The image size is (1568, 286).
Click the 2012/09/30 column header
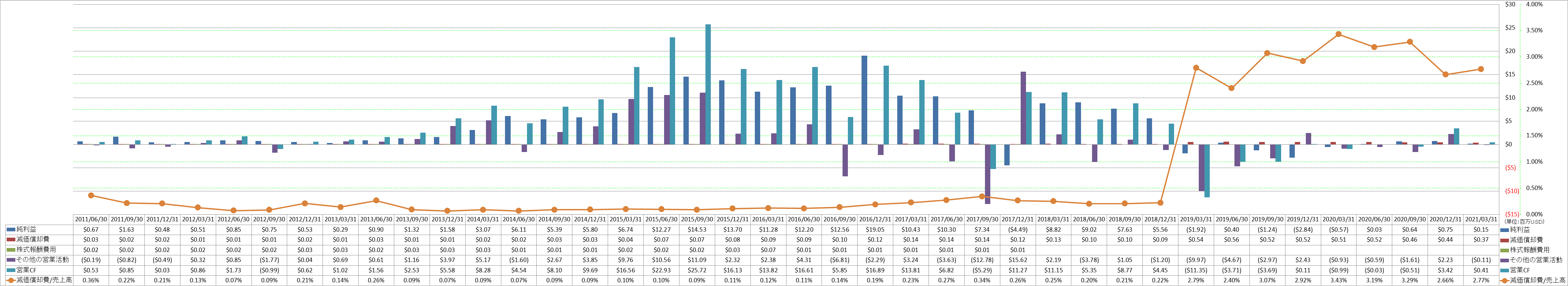click(269, 219)
